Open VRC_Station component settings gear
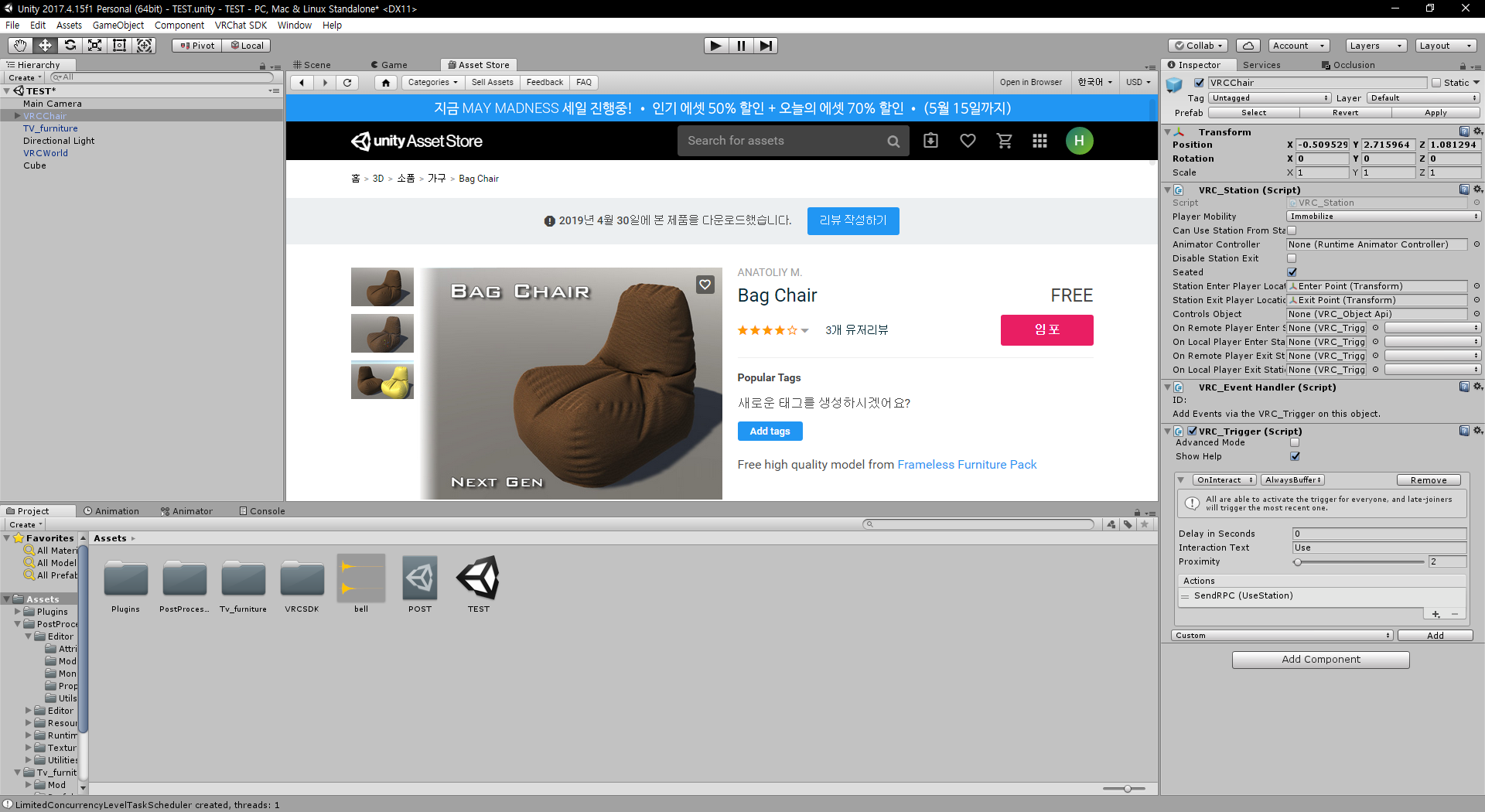Viewport: 1485px width, 812px height. pyautogui.click(x=1477, y=189)
